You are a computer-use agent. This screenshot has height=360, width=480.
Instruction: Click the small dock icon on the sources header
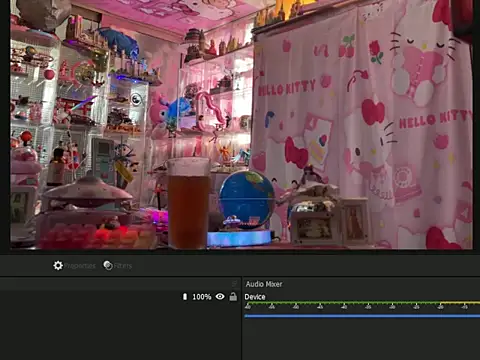(x=235, y=284)
